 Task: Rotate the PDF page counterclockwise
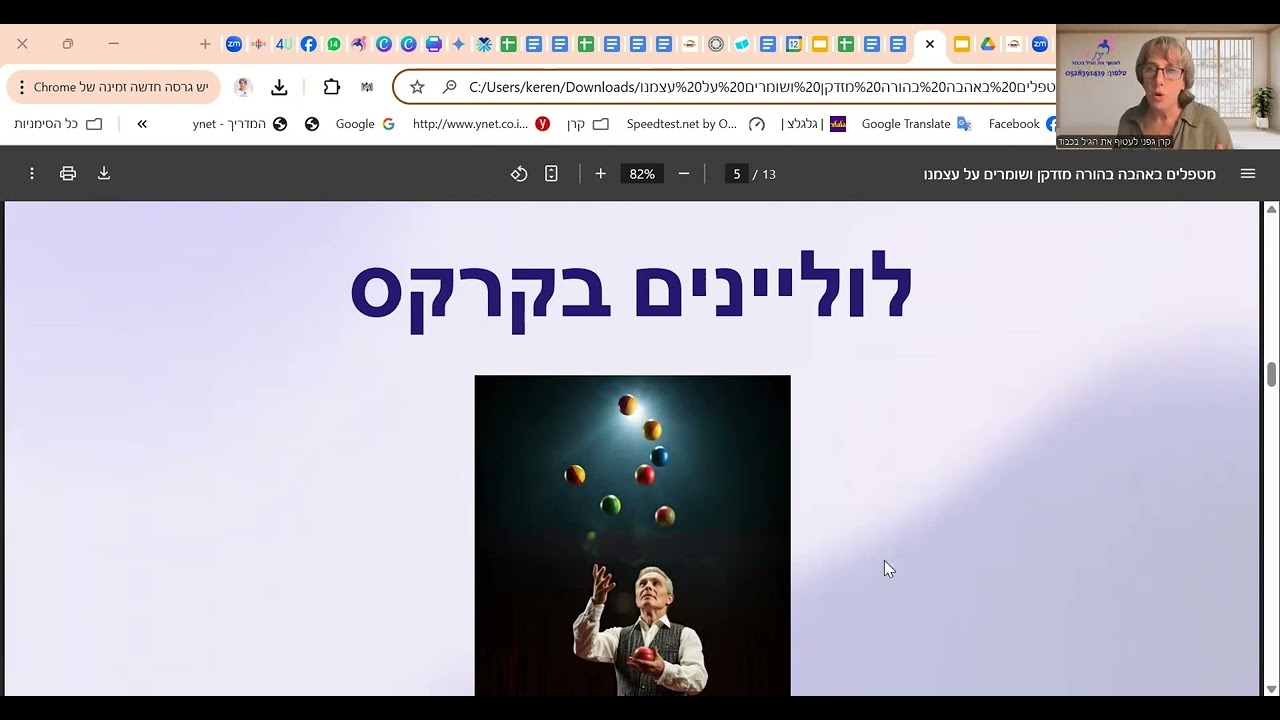coord(519,174)
